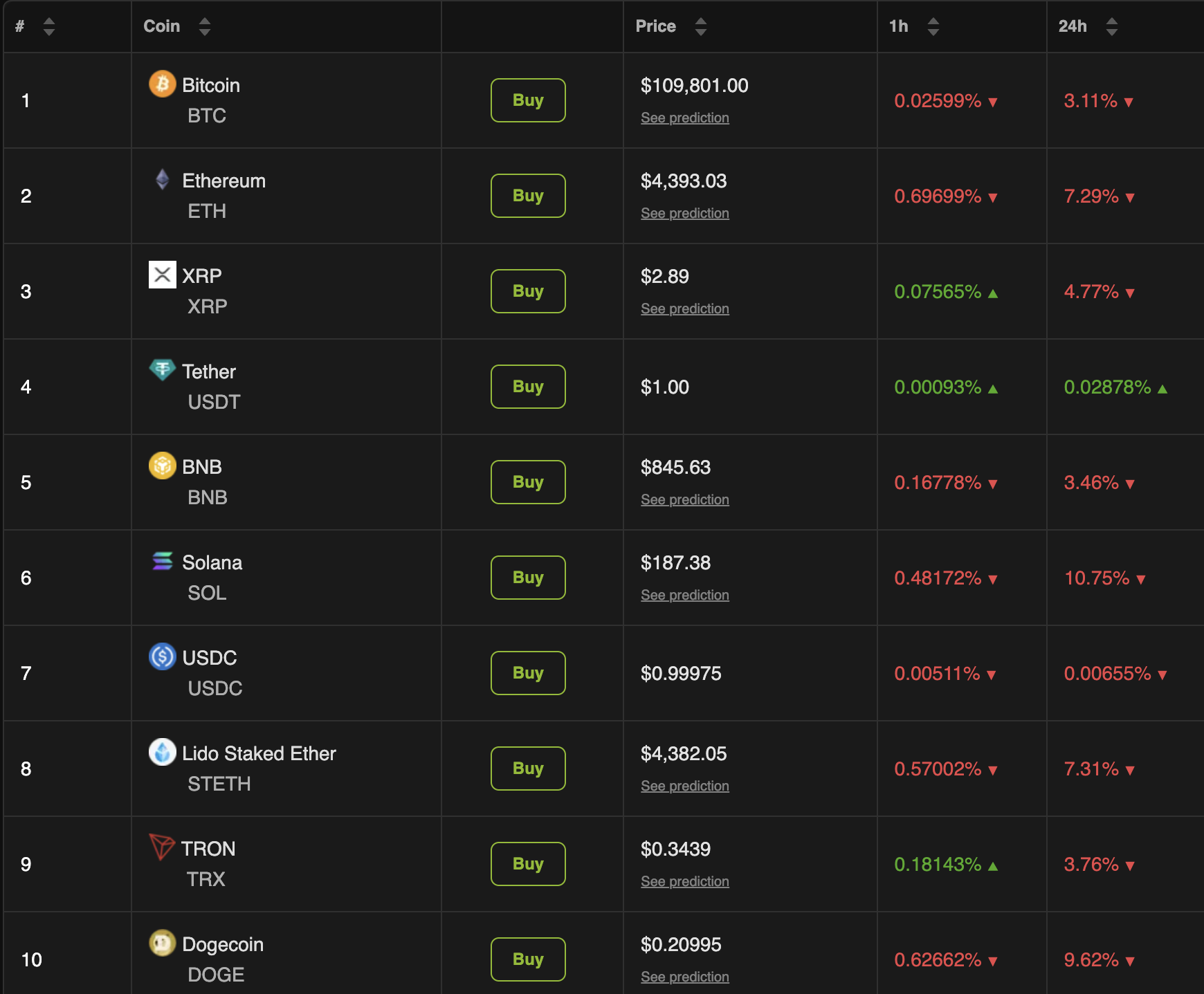Screen dimensions: 1204x994
Task: Click the USDC logo icon
Action: click(162, 656)
